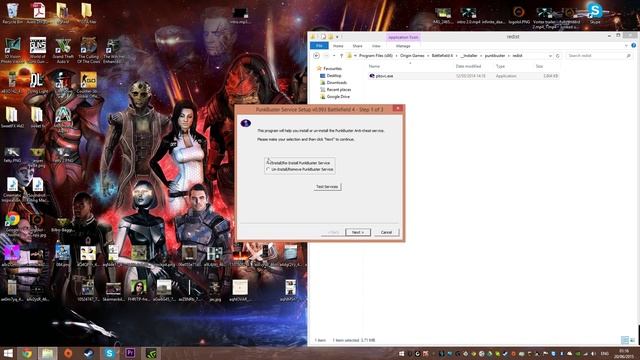Open Explorer help icon
This screenshot has height=360, width=640.
(633, 46)
